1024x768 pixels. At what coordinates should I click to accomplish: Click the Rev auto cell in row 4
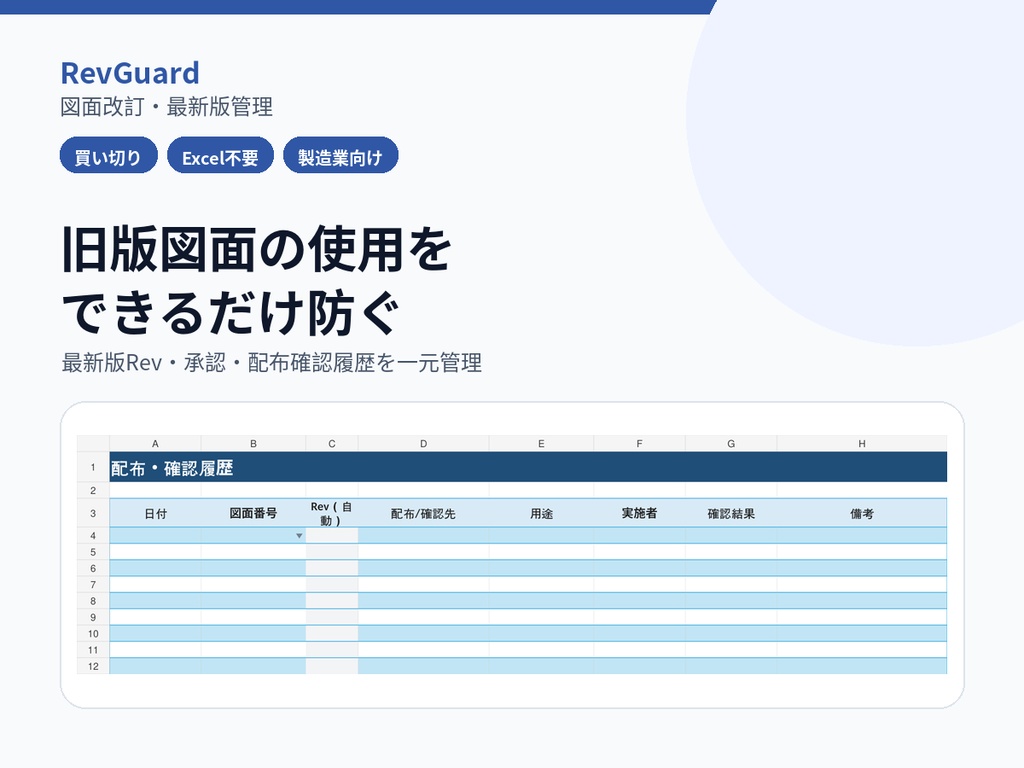pos(332,536)
